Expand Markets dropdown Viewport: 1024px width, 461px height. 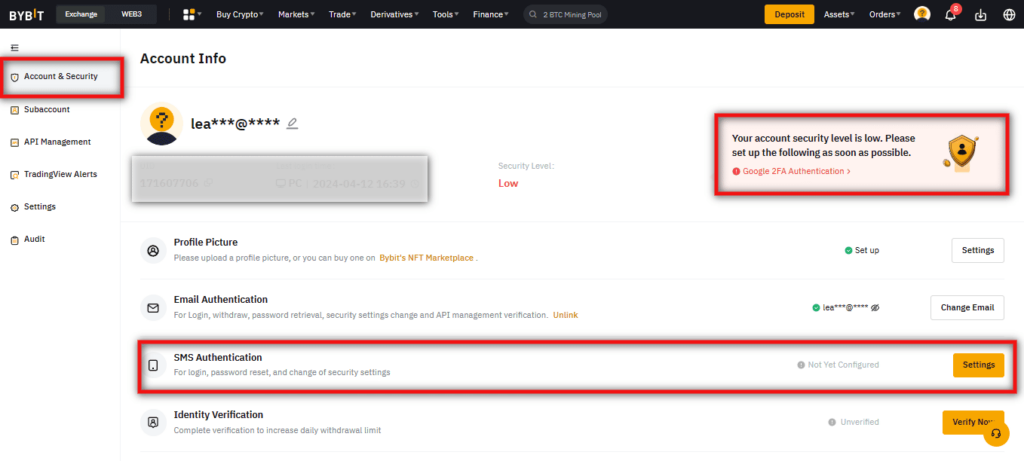point(296,14)
